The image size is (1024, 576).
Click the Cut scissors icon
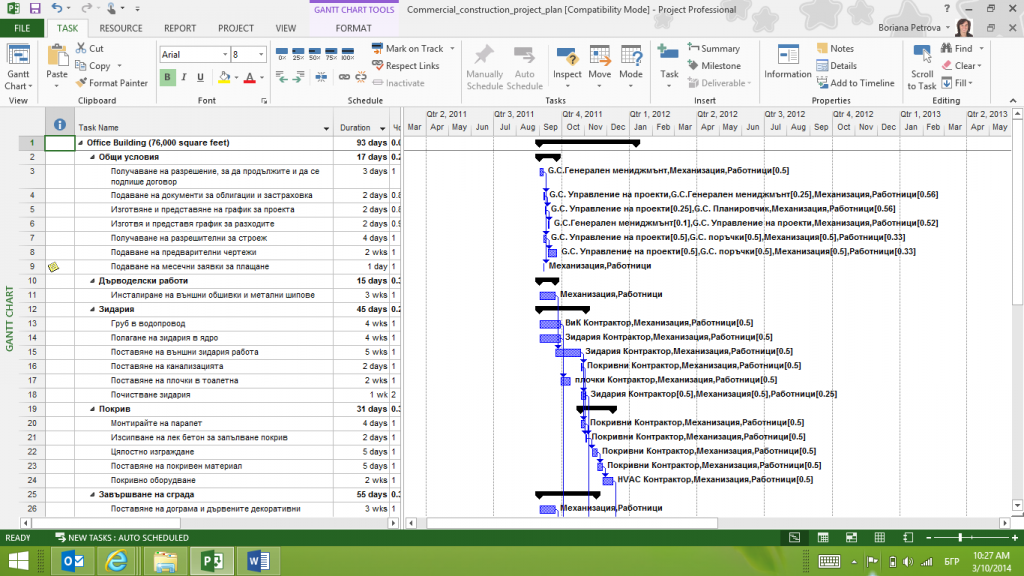pyautogui.click(x=81, y=48)
